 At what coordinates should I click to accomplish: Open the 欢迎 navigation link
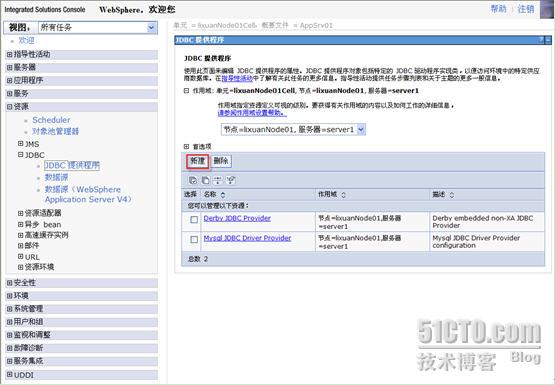point(26,40)
